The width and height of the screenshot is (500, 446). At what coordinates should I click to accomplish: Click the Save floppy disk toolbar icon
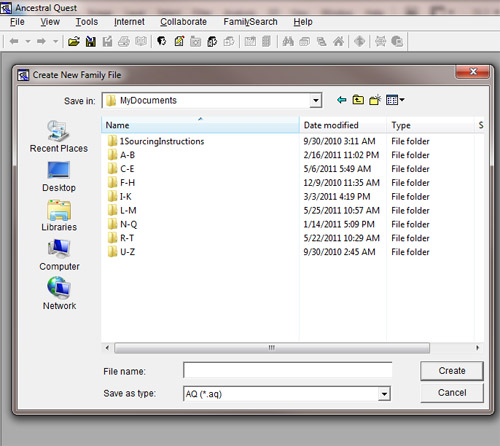90,41
